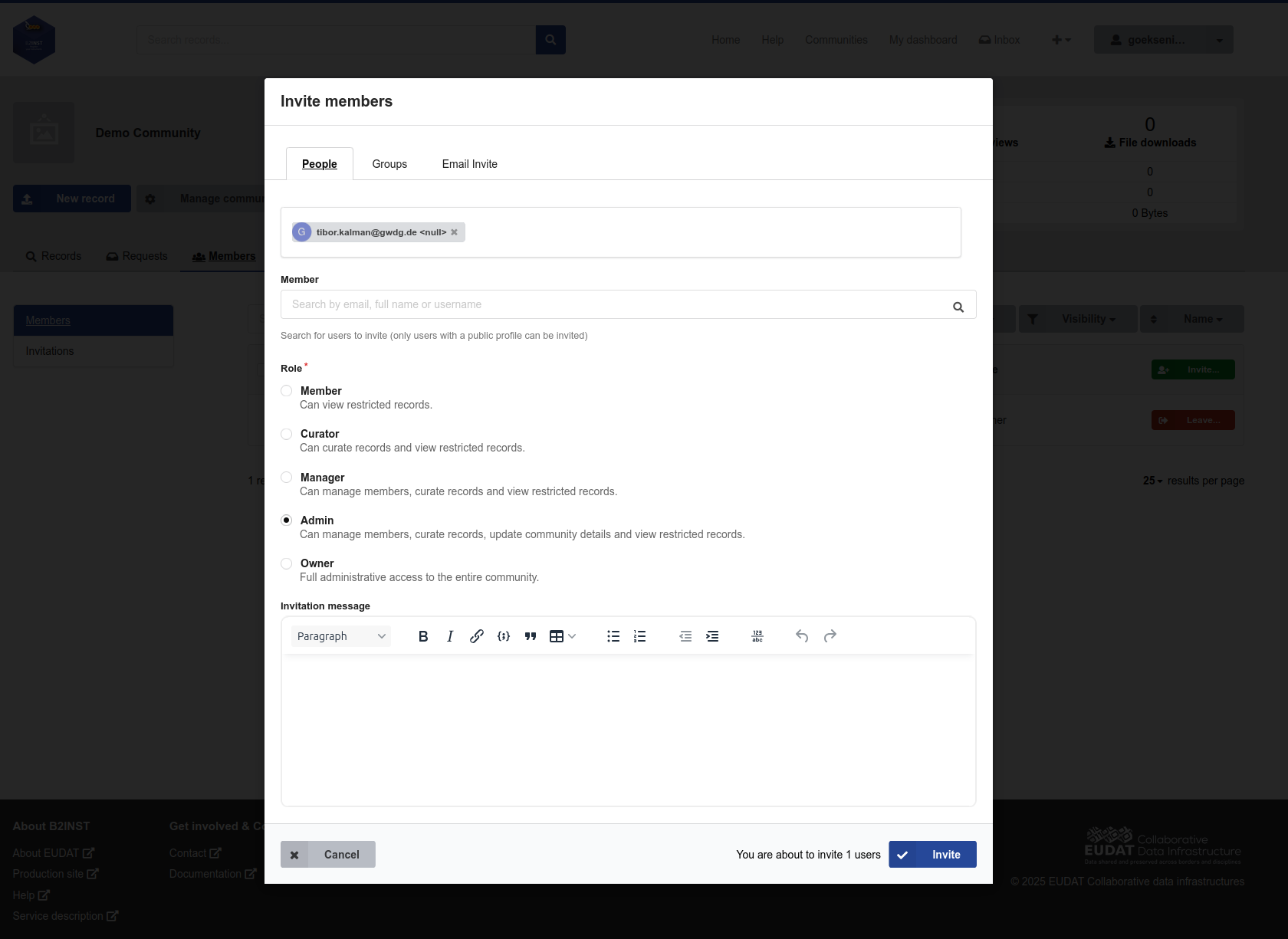Go to Home in top navigation

click(726, 40)
